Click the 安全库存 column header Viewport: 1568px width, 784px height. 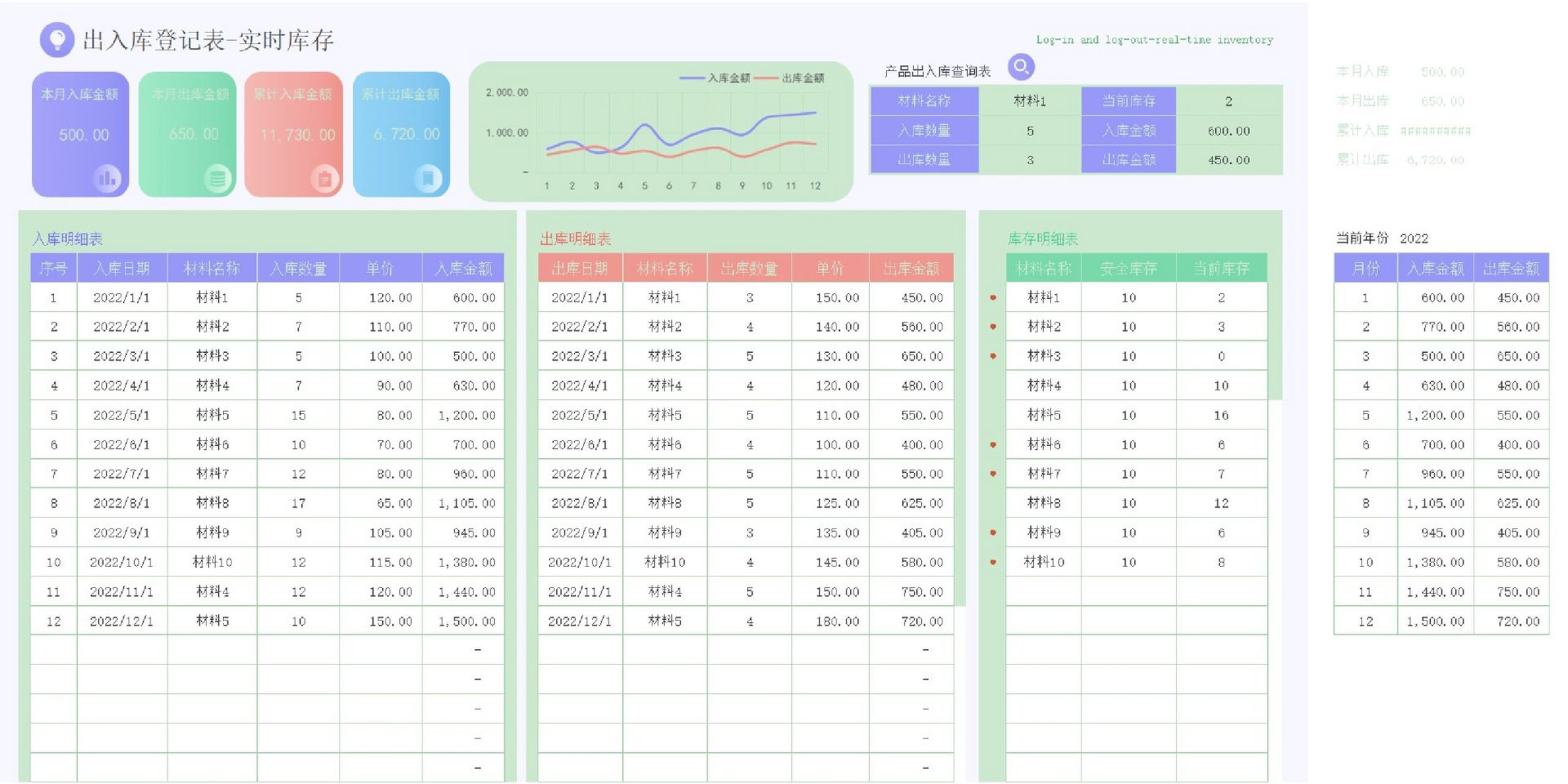pos(1128,268)
